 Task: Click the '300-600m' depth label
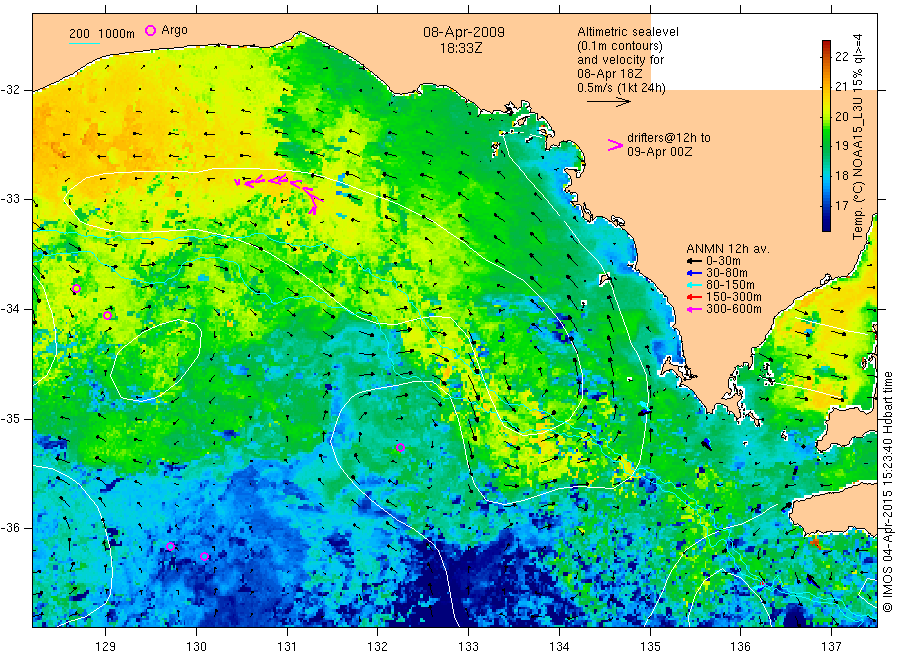tap(734, 309)
